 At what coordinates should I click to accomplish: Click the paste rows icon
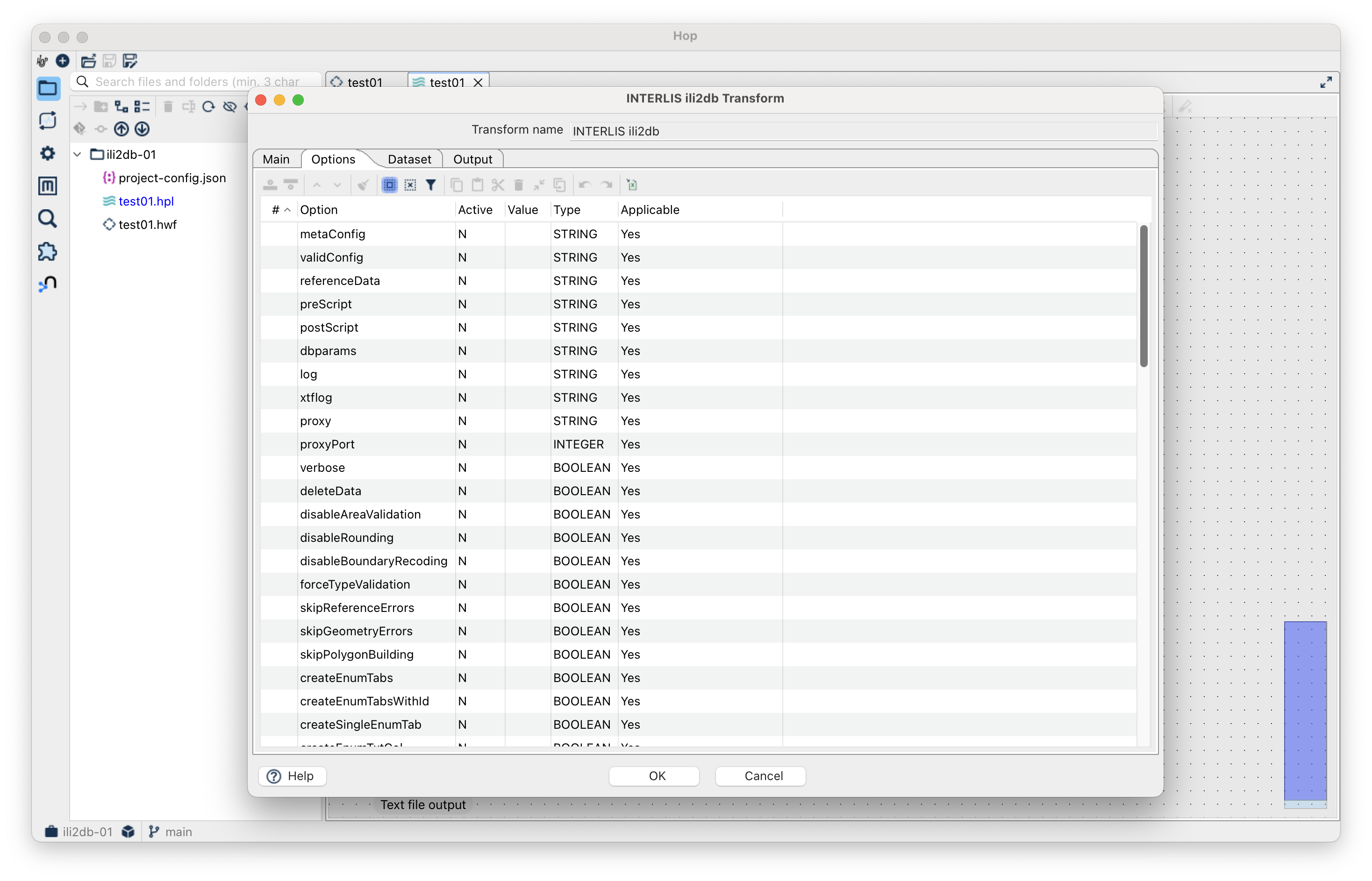click(477, 185)
